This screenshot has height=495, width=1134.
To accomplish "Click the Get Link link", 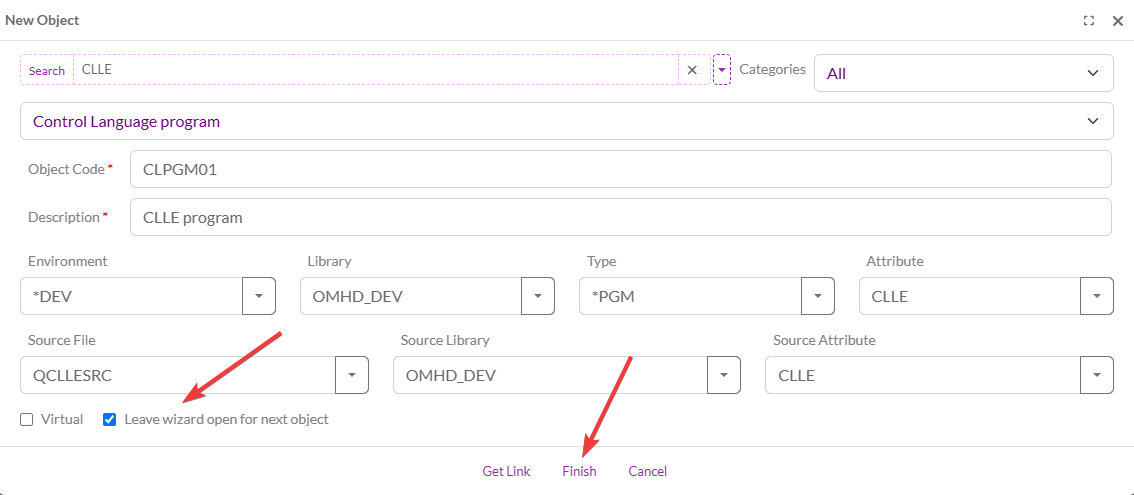I will (506, 471).
